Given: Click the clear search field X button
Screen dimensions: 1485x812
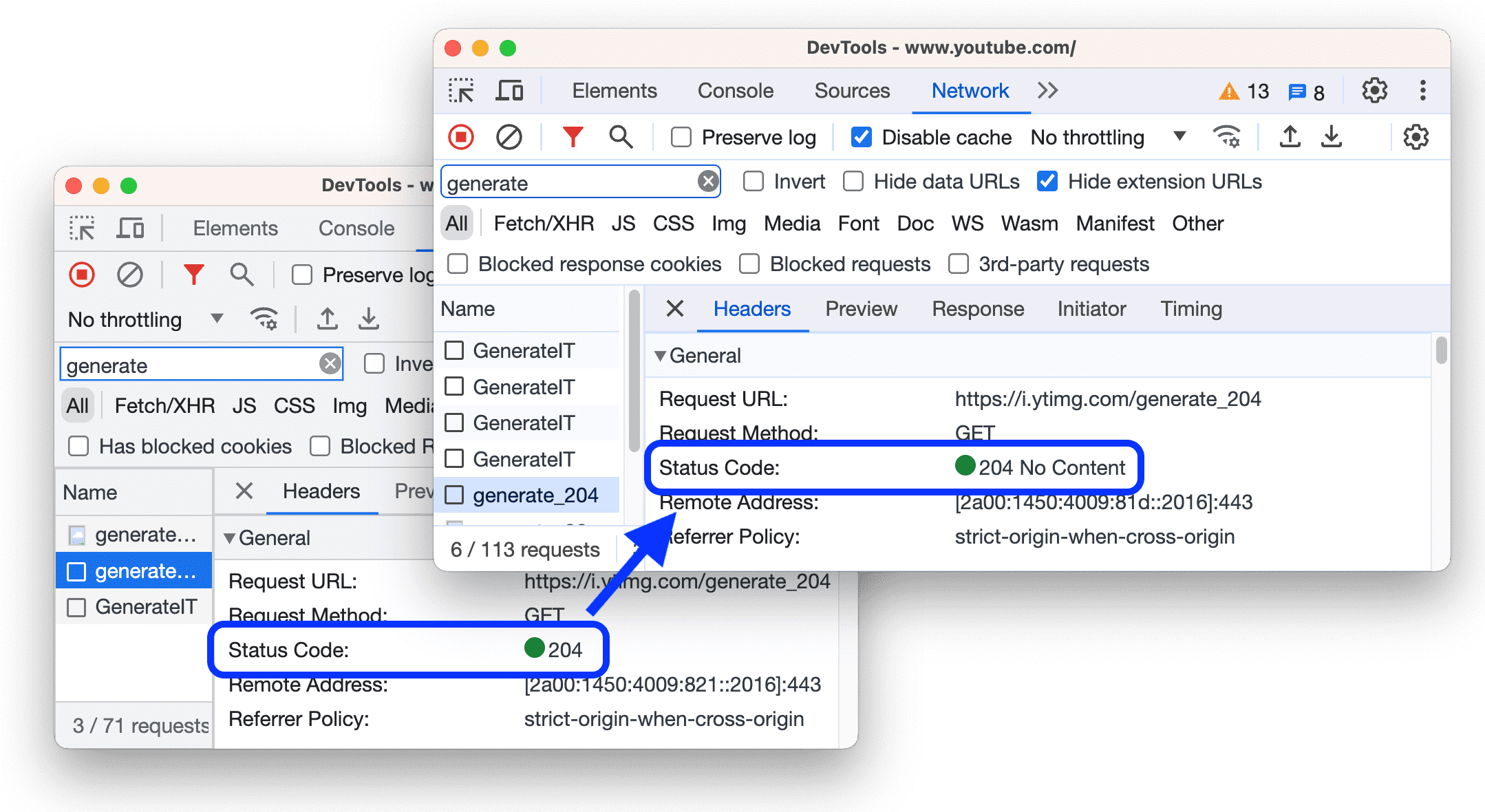Looking at the screenshot, I should (x=709, y=183).
